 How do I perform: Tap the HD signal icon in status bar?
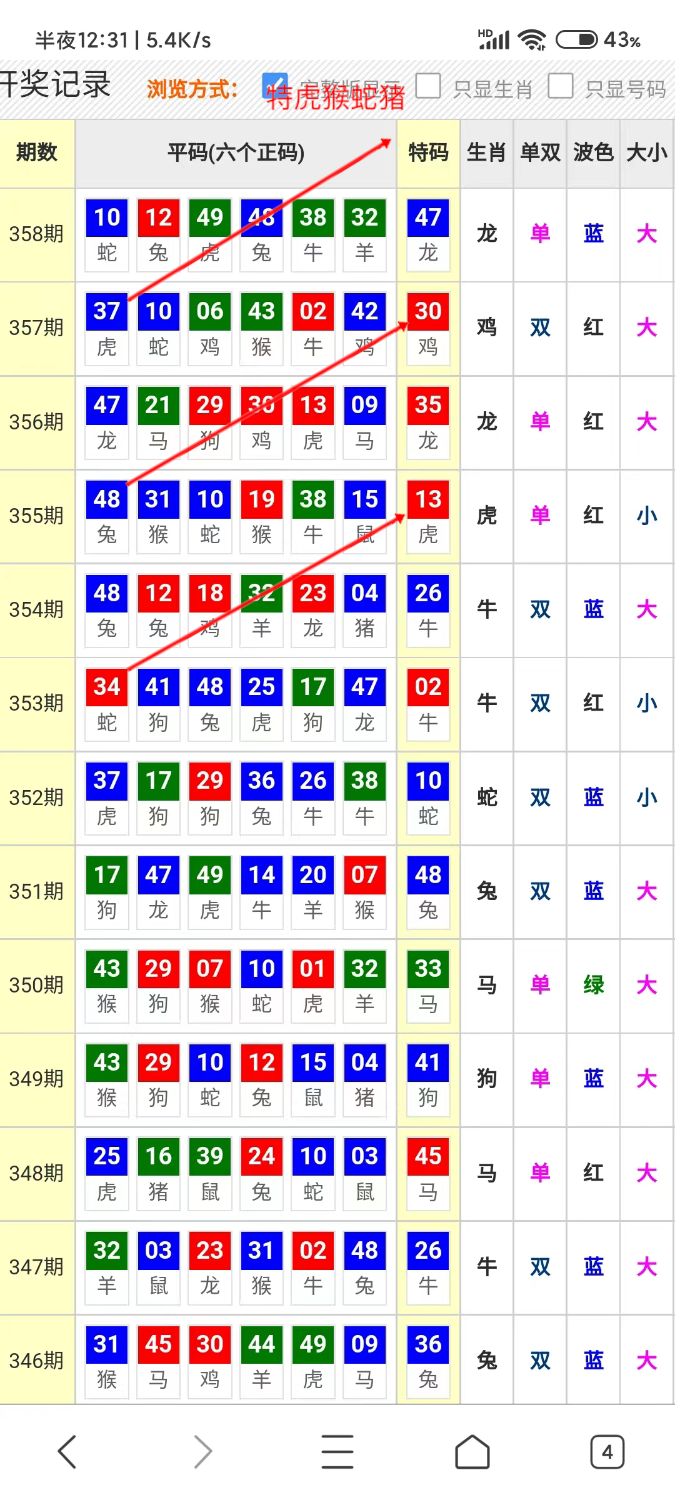(x=493, y=39)
